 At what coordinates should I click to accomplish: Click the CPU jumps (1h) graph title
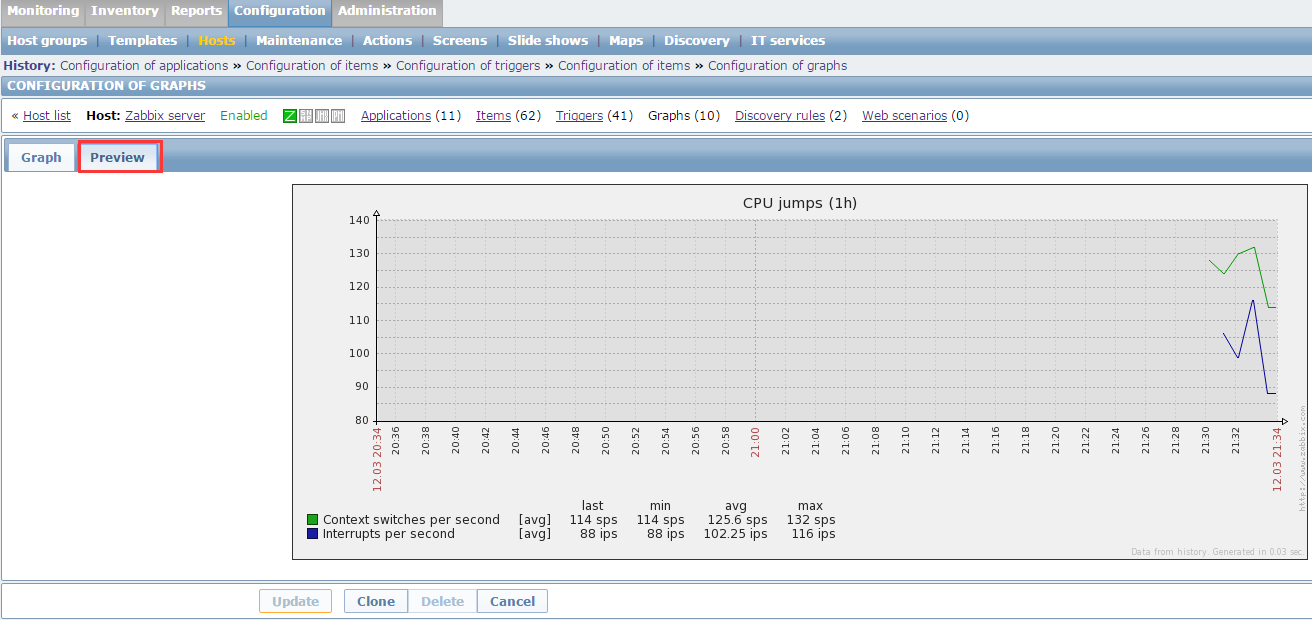pos(799,203)
